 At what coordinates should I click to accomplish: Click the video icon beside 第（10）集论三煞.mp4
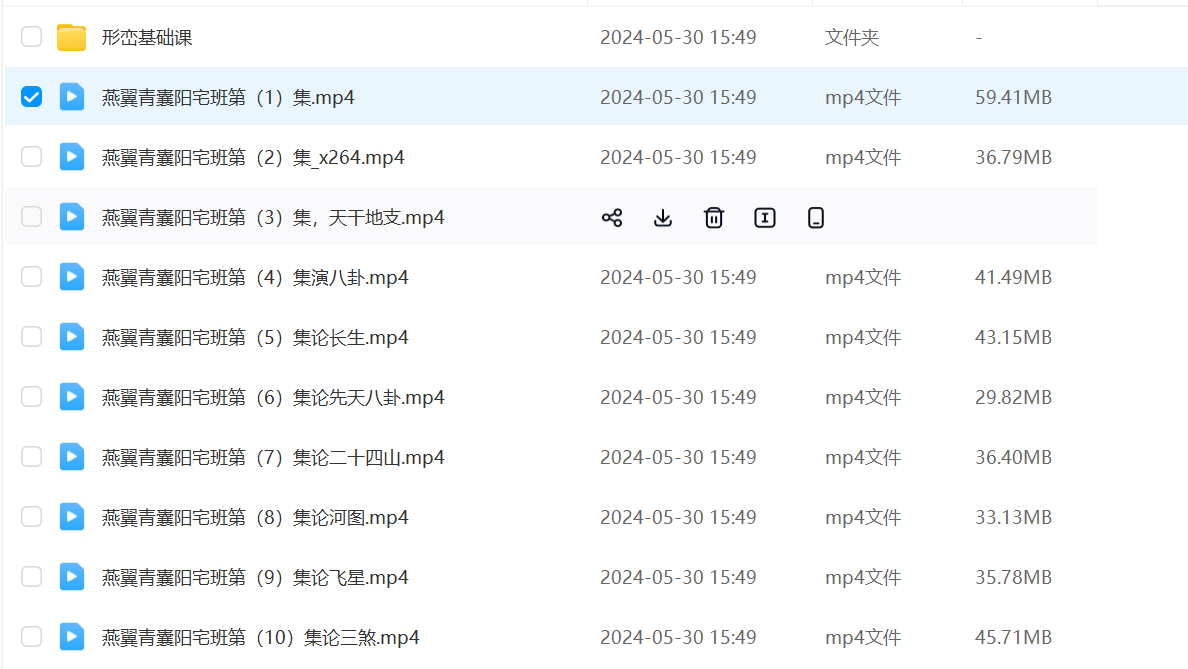click(x=71, y=637)
